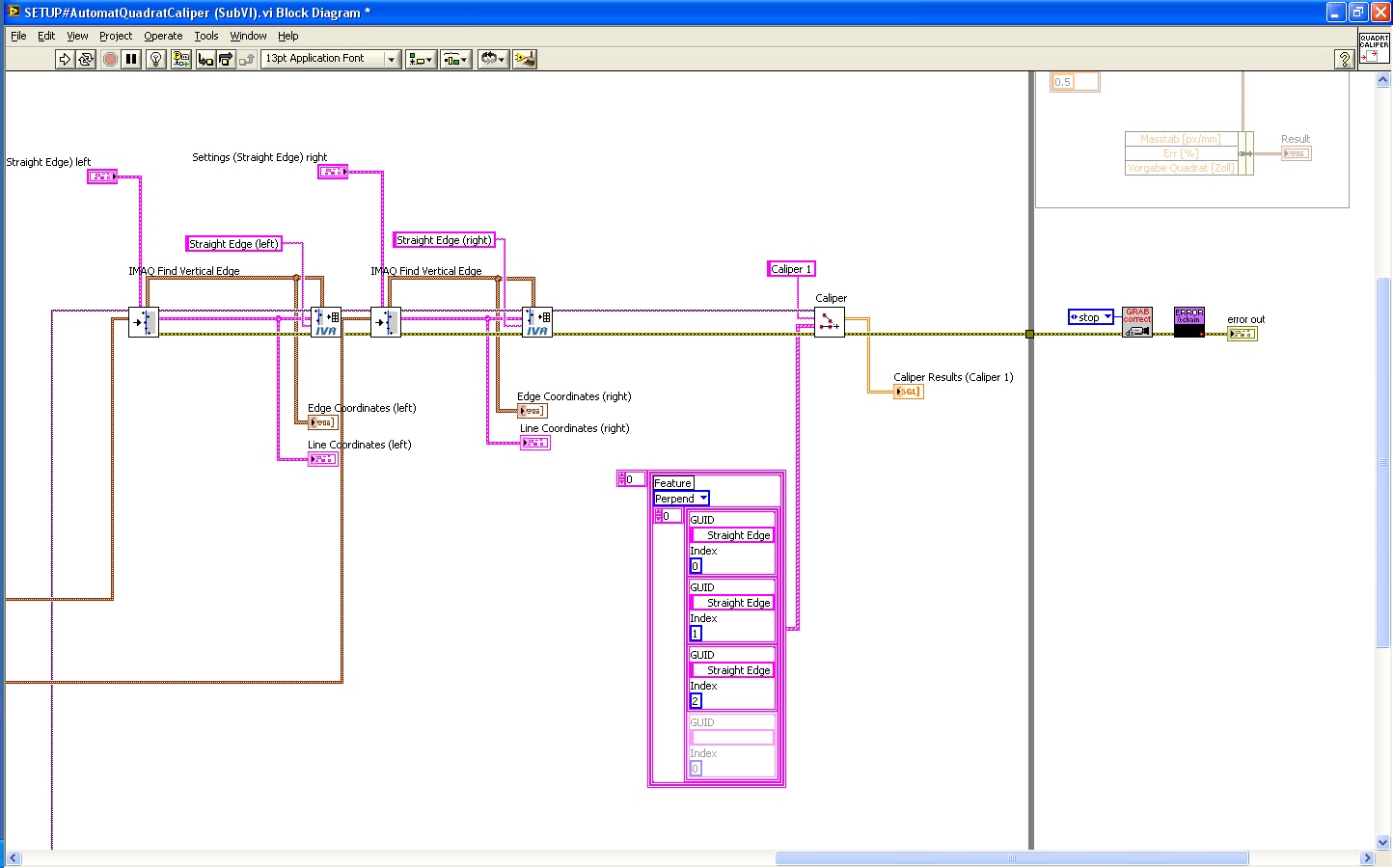This screenshot has width=1393, height=868.
Task: Select the Caliper function node
Action: 829,322
